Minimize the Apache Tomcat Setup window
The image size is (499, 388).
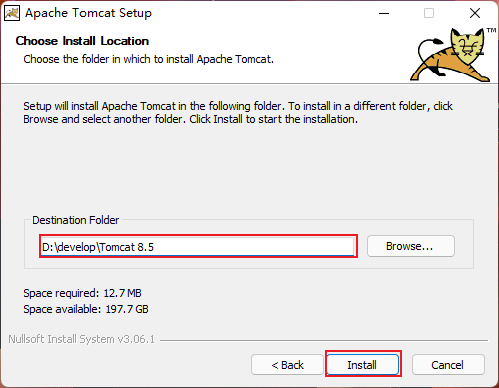(x=384, y=13)
